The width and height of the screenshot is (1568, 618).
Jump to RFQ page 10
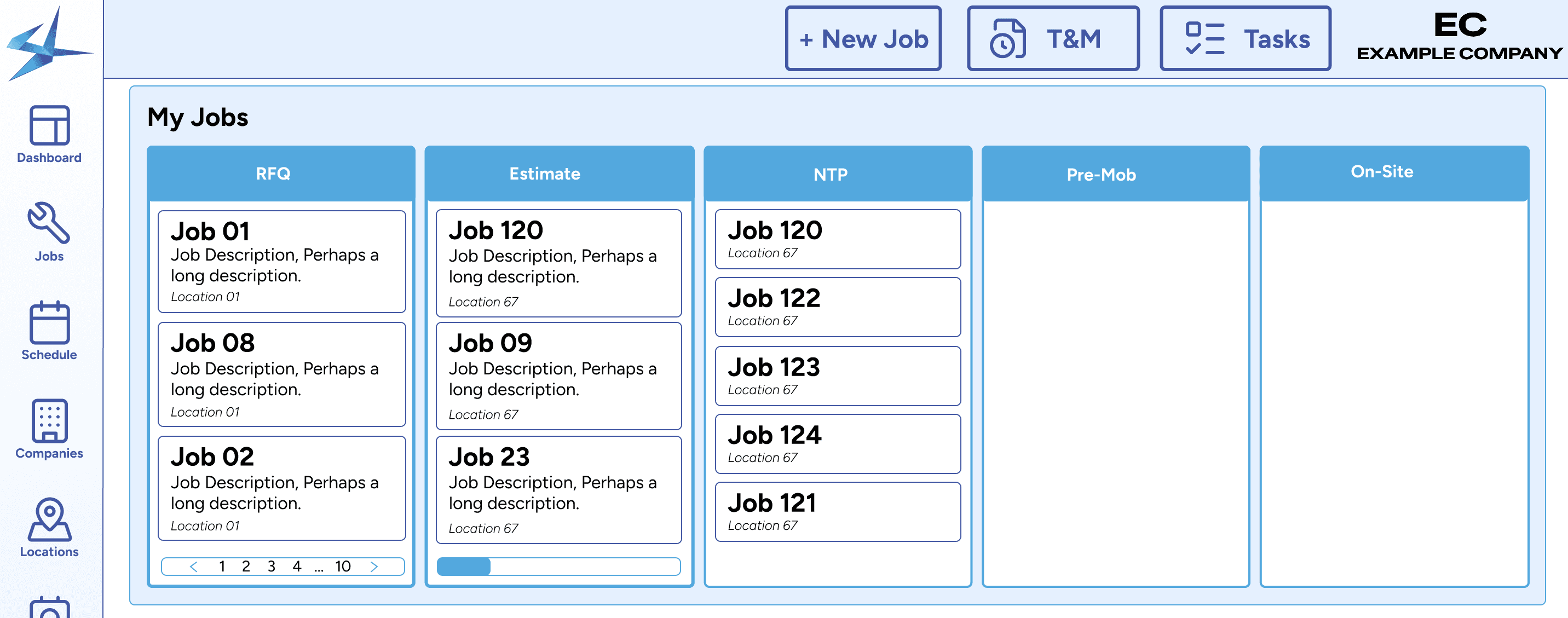click(x=343, y=566)
